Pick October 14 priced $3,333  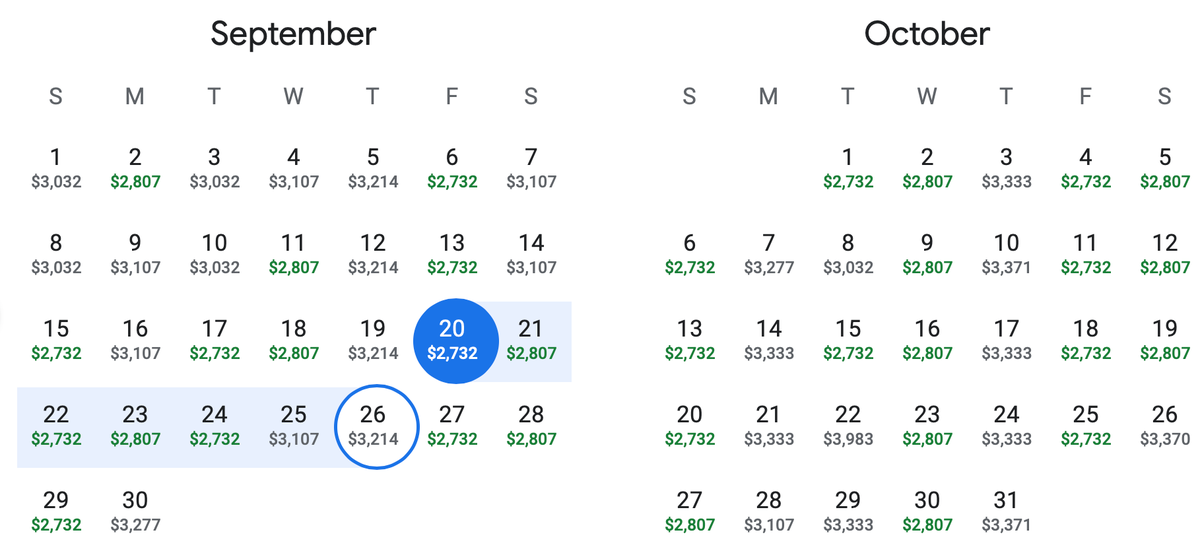[x=768, y=340]
